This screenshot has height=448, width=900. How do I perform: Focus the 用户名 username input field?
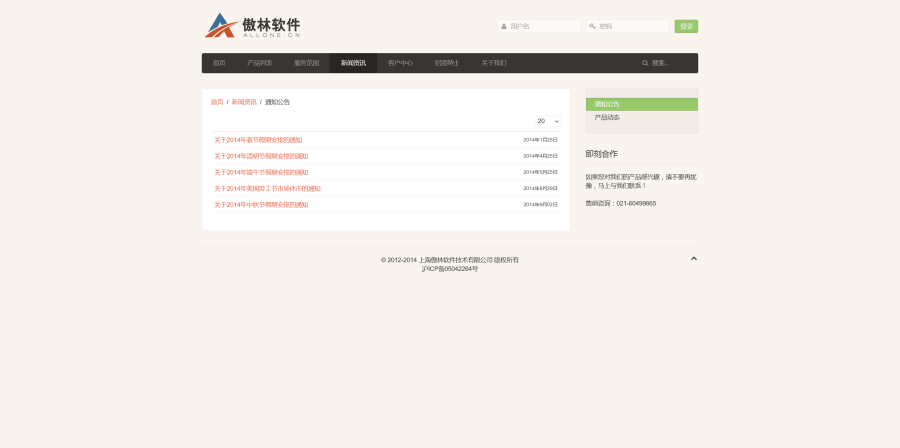pos(539,26)
